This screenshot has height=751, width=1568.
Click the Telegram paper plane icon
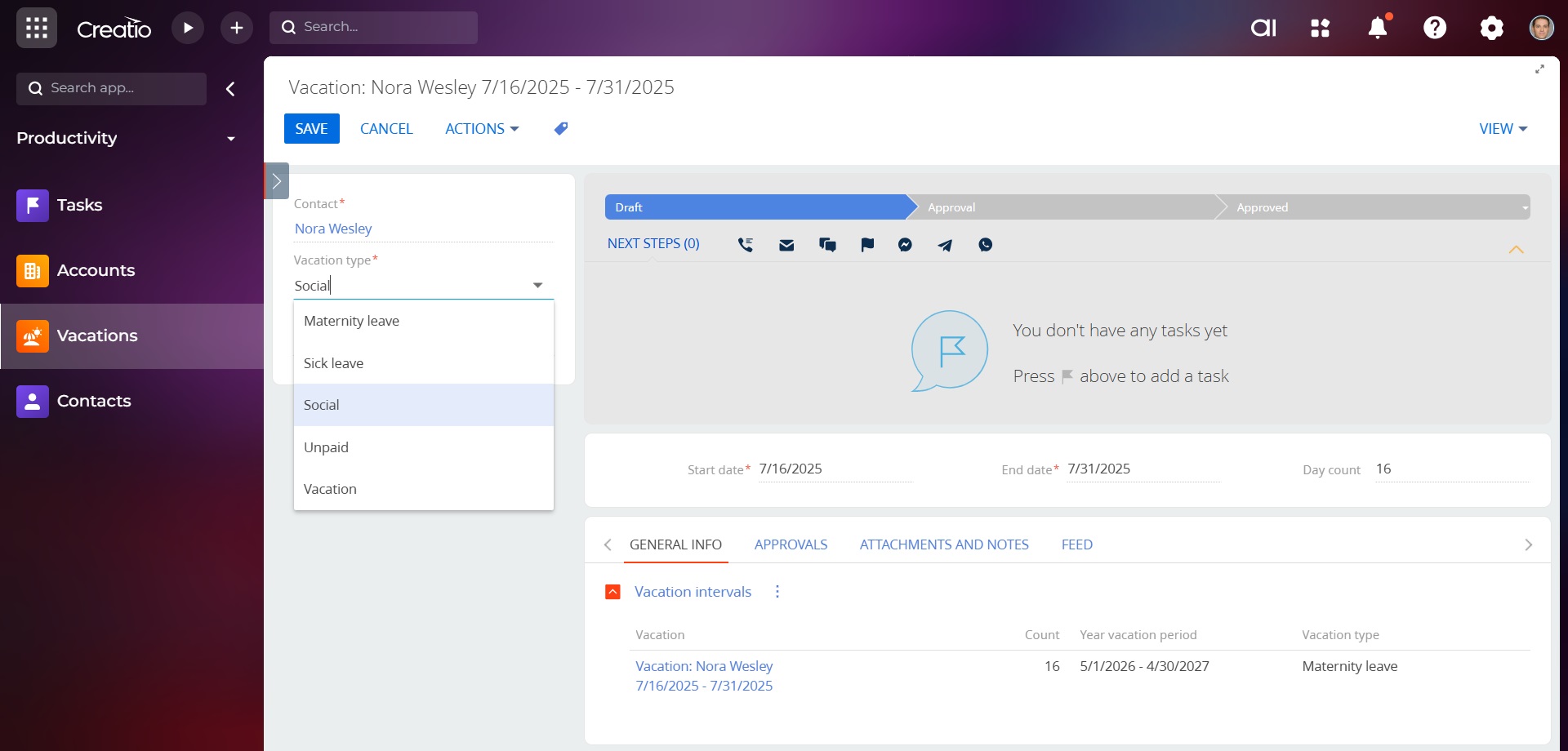pos(945,245)
